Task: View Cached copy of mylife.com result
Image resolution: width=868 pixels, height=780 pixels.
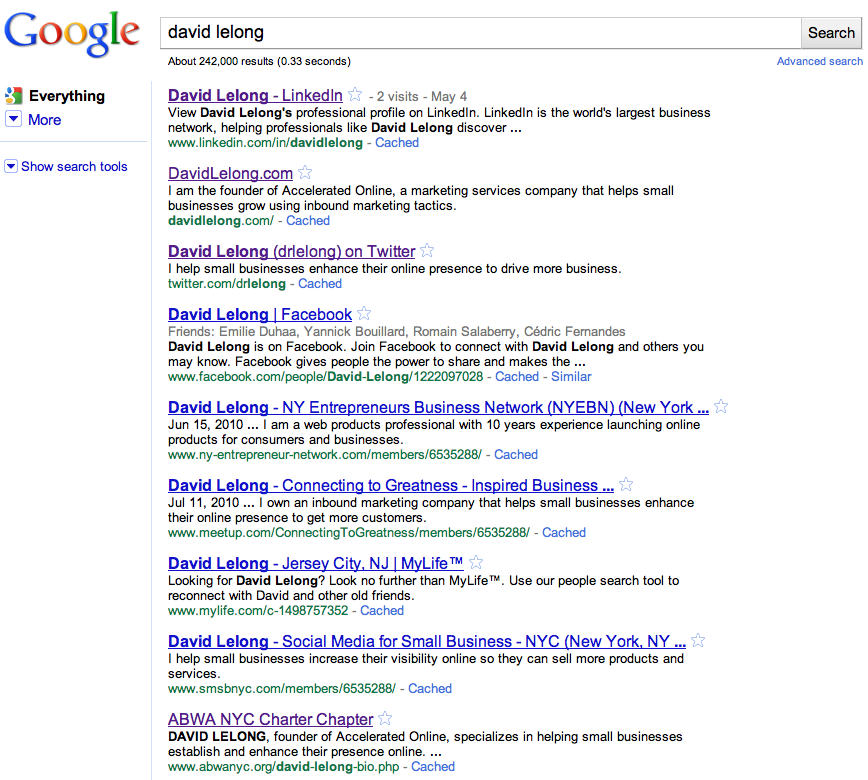Action: pyautogui.click(x=382, y=611)
